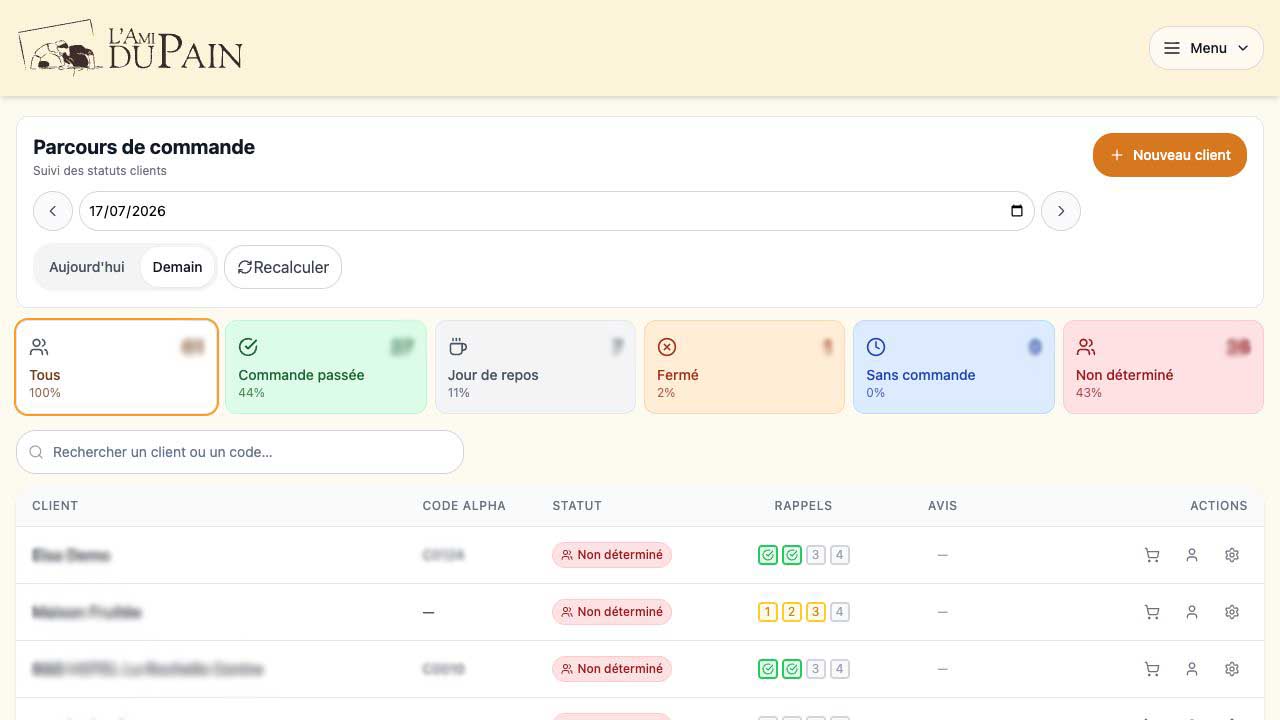Open the person icon in the third client row
Image resolution: width=1280 pixels, height=720 pixels.
tap(1192, 669)
